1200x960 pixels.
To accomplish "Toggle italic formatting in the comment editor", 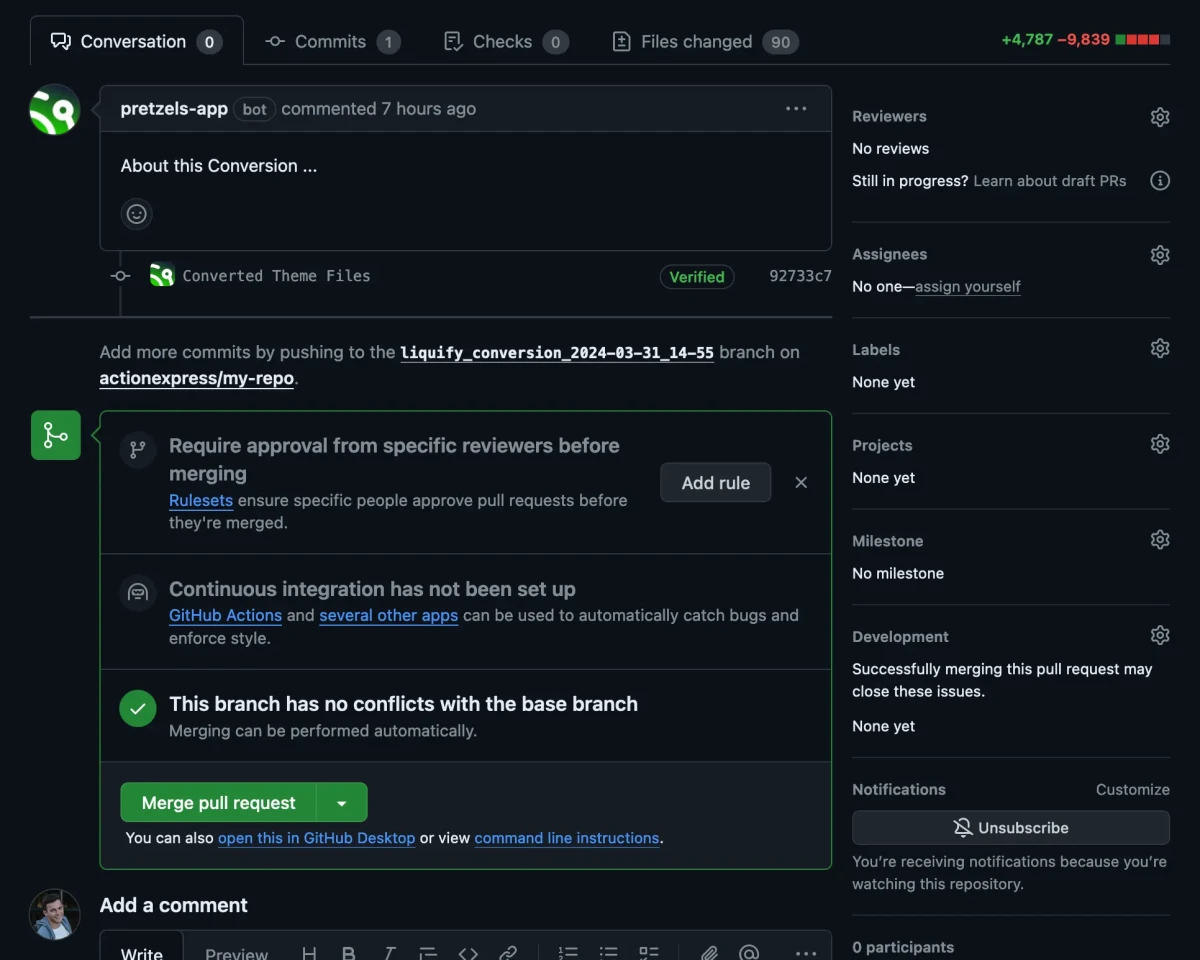I will 388,952.
